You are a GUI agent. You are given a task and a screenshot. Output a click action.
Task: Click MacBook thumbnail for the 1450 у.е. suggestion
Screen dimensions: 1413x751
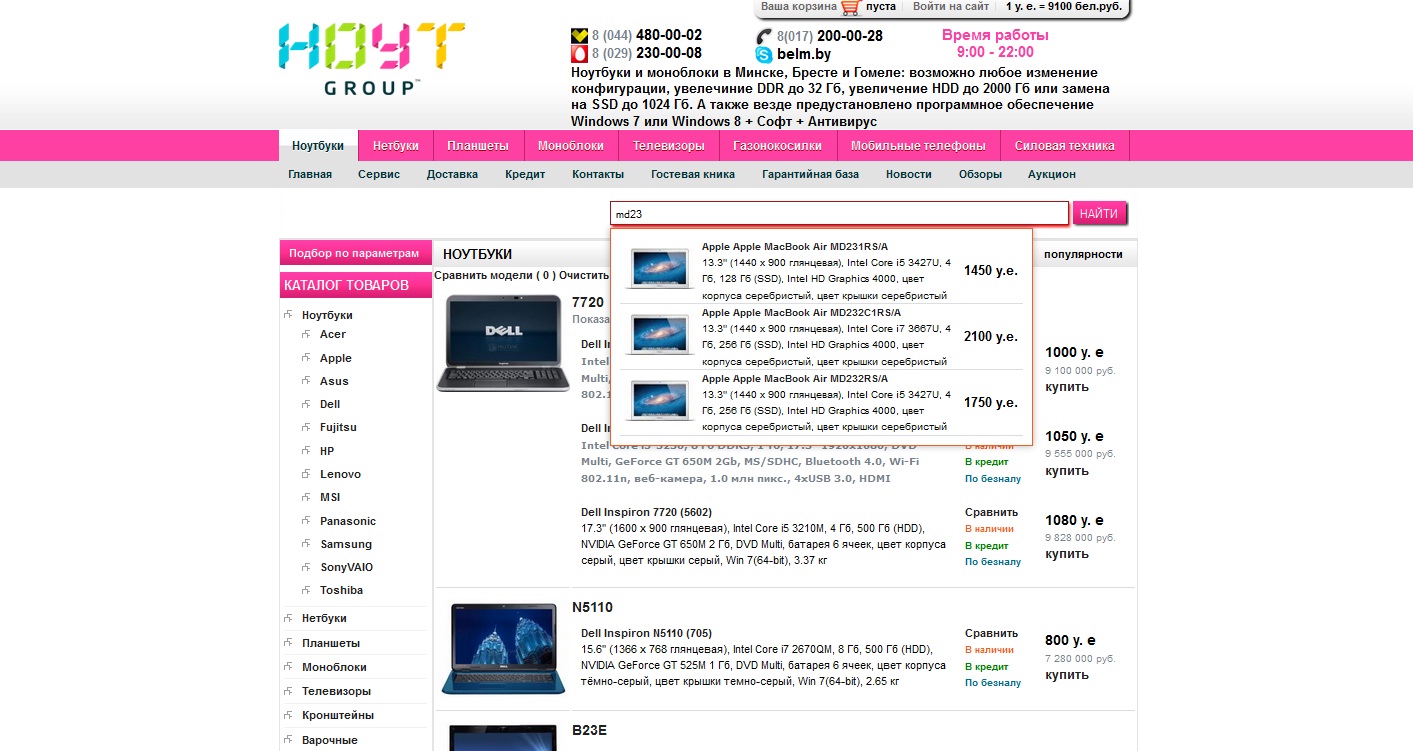click(x=660, y=269)
